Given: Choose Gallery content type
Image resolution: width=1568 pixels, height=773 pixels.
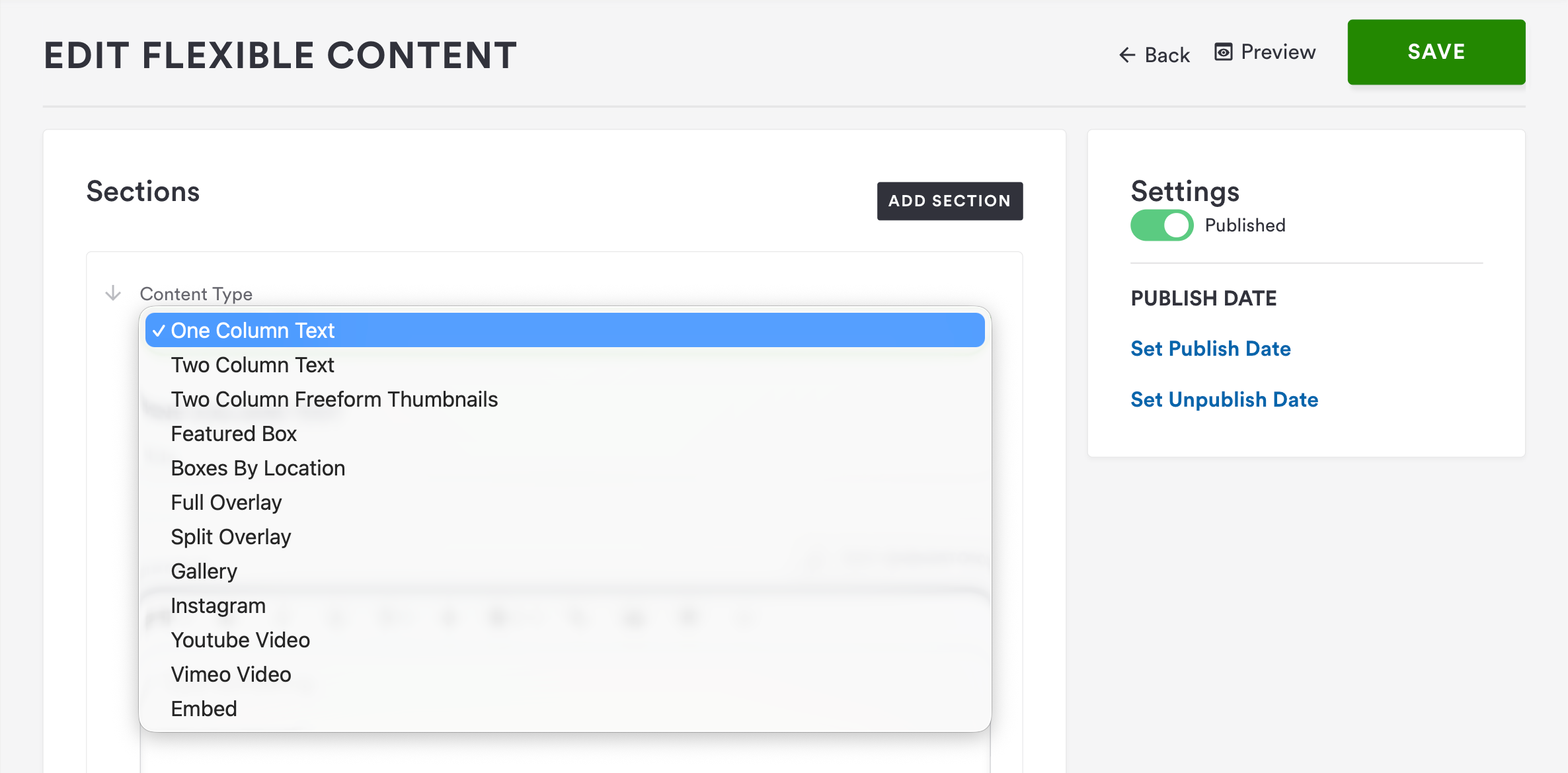Looking at the screenshot, I should tap(204, 571).
